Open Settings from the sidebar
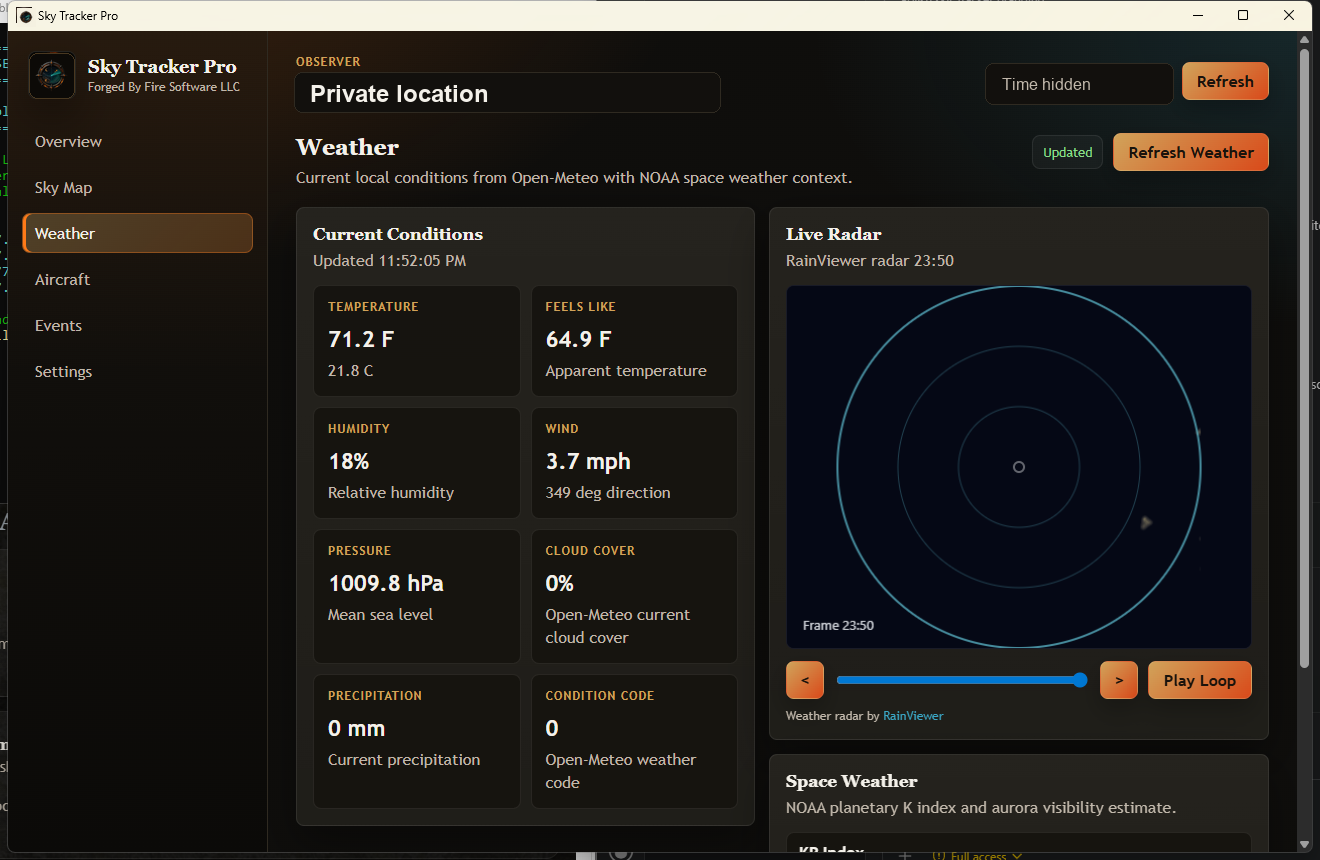1320x860 pixels. point(138,372)
